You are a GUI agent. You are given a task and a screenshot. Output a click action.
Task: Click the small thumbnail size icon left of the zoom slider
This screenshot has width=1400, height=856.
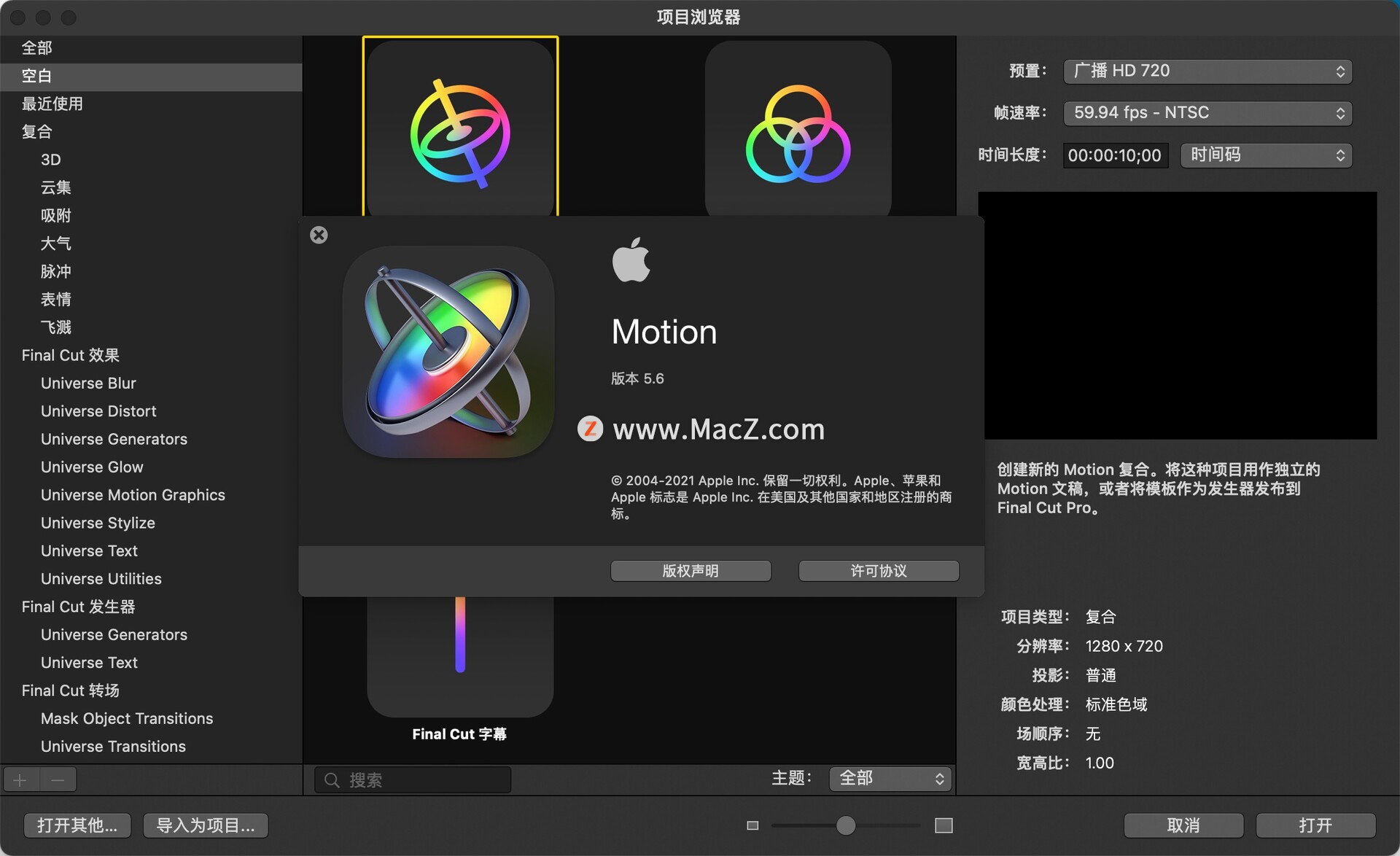point(752,825)
